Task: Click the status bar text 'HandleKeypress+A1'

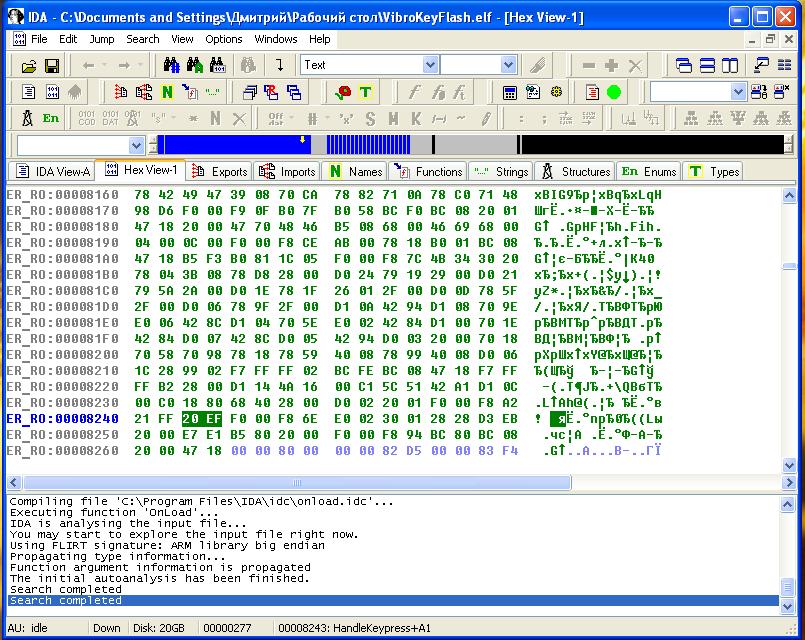Action: tap(382, 628)
